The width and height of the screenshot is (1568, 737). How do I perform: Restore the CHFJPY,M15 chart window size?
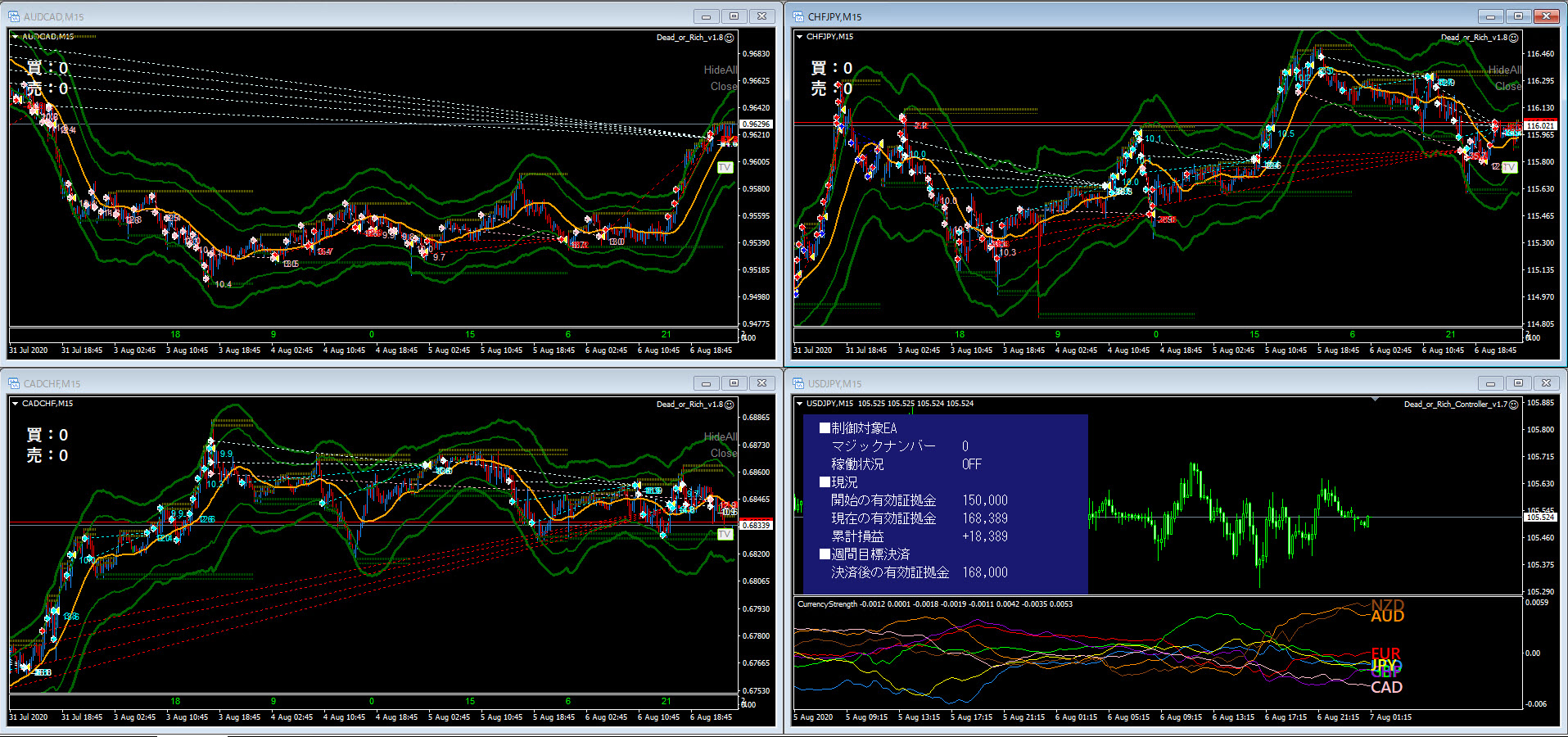pyautogui.click(x=1518, y=16)
